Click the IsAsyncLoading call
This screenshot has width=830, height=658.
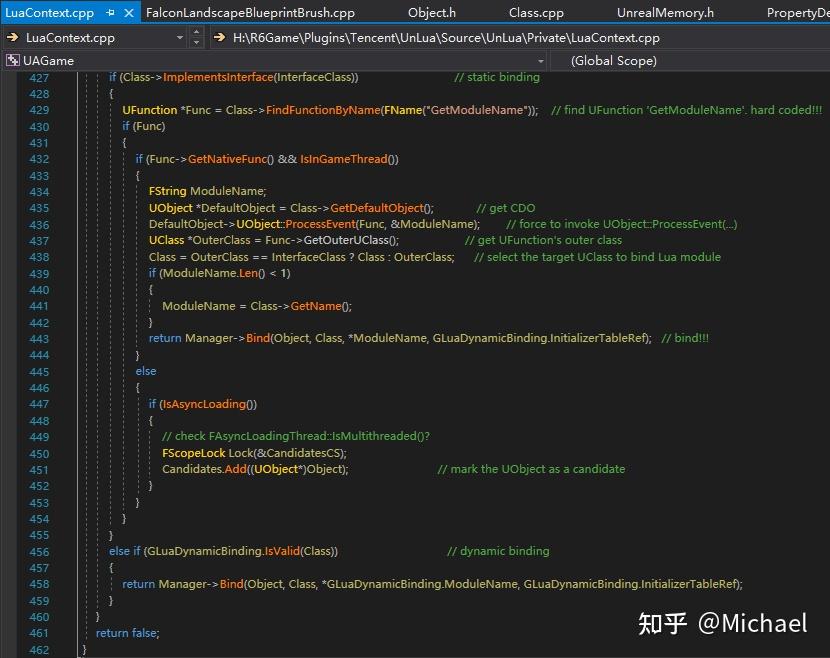204,404
